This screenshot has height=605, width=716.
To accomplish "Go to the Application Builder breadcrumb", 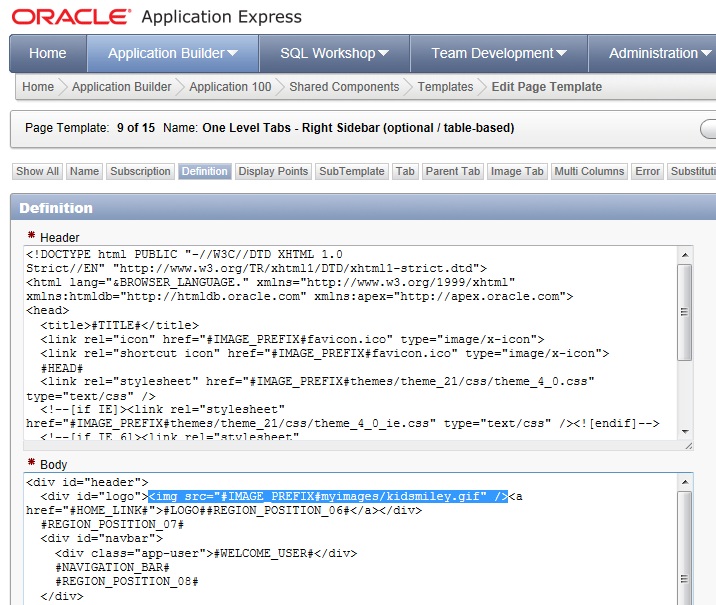I will [121, 87].
